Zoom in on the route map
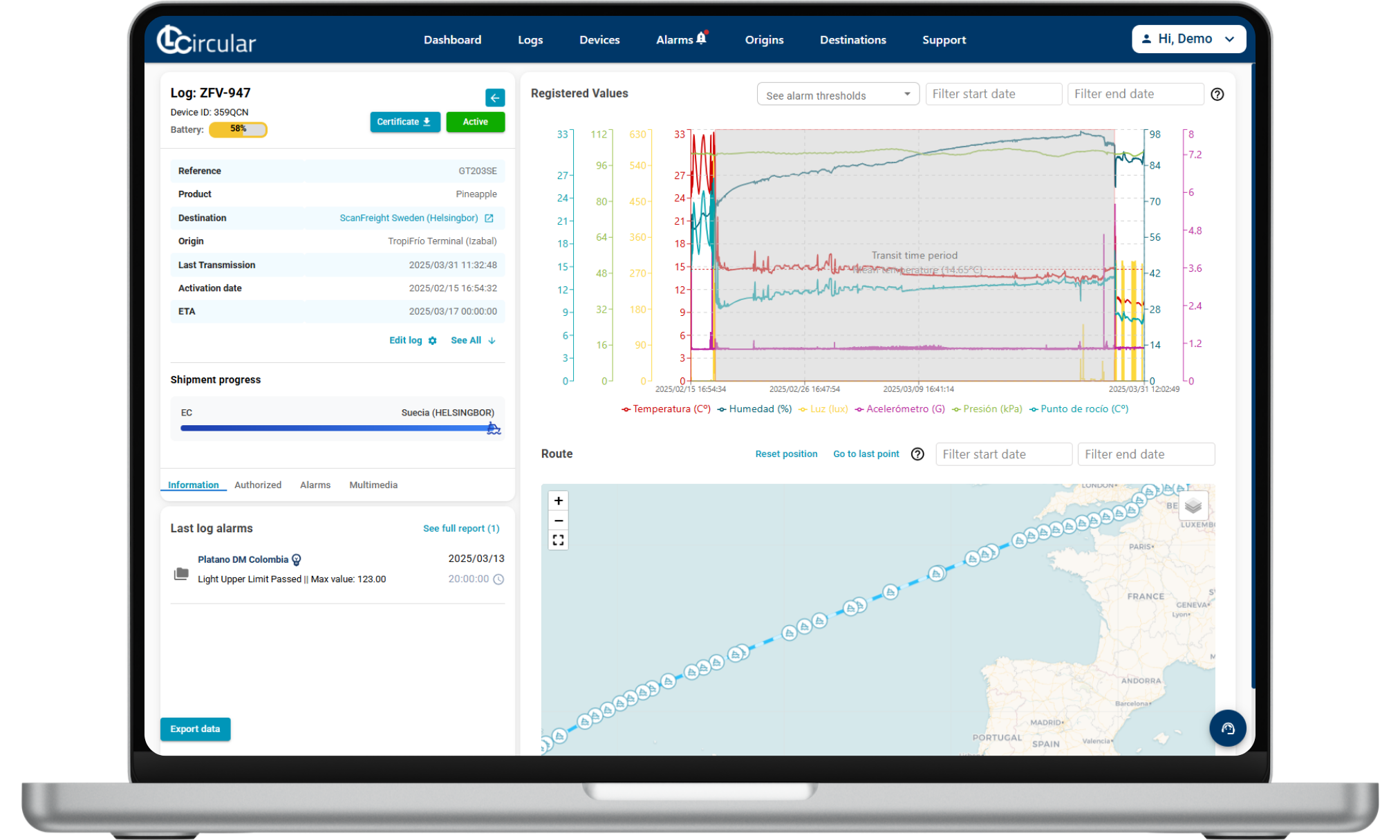 coord(558,501)
